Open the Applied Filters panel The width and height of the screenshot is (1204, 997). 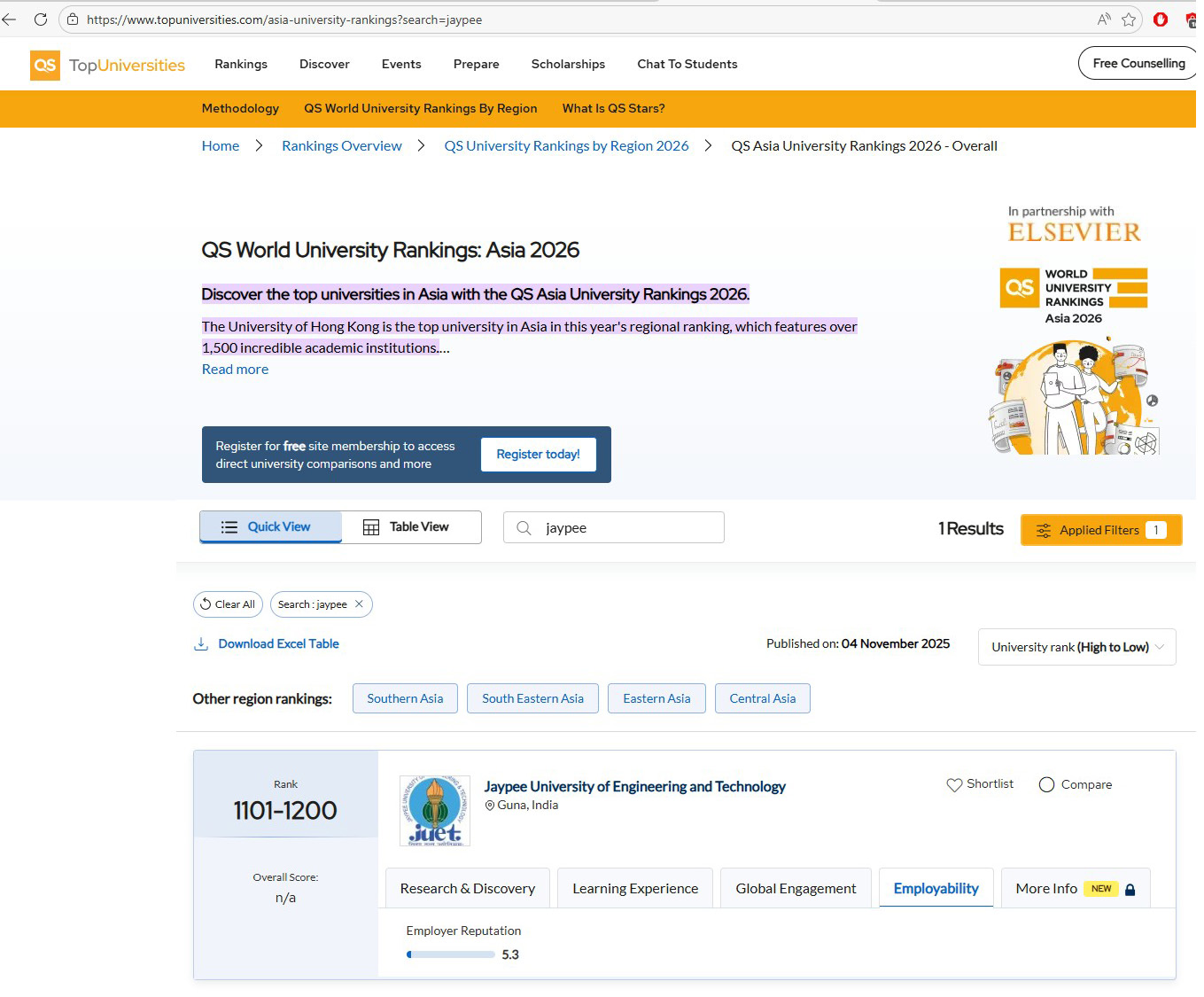pos(1100,530)
